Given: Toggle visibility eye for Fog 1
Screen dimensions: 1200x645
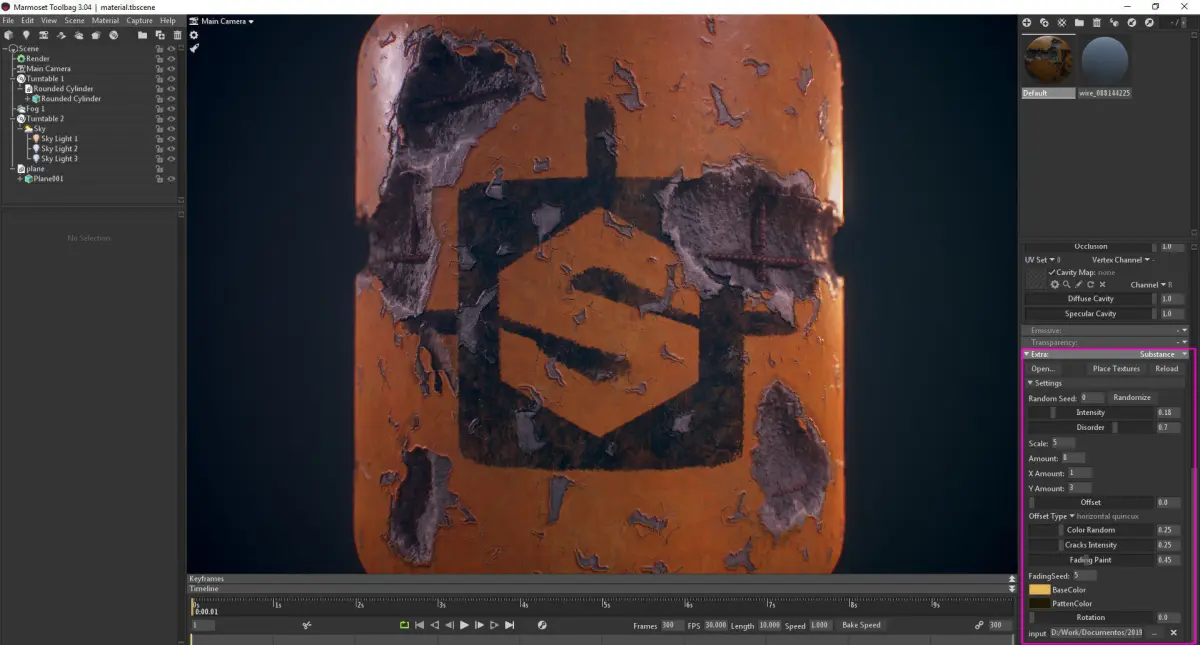Looking at the screenshot, I should point(171,109).
